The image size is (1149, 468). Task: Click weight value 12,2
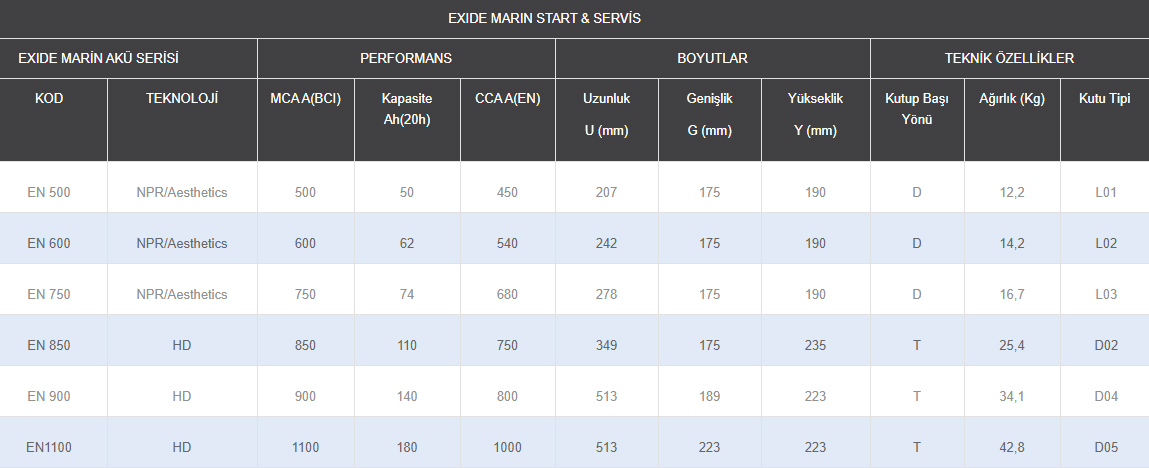click(1011, 193)
